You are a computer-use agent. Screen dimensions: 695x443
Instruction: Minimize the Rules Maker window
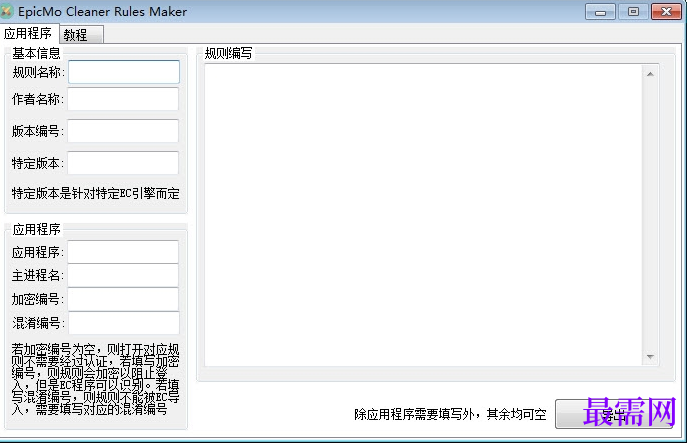coord(600,12)
